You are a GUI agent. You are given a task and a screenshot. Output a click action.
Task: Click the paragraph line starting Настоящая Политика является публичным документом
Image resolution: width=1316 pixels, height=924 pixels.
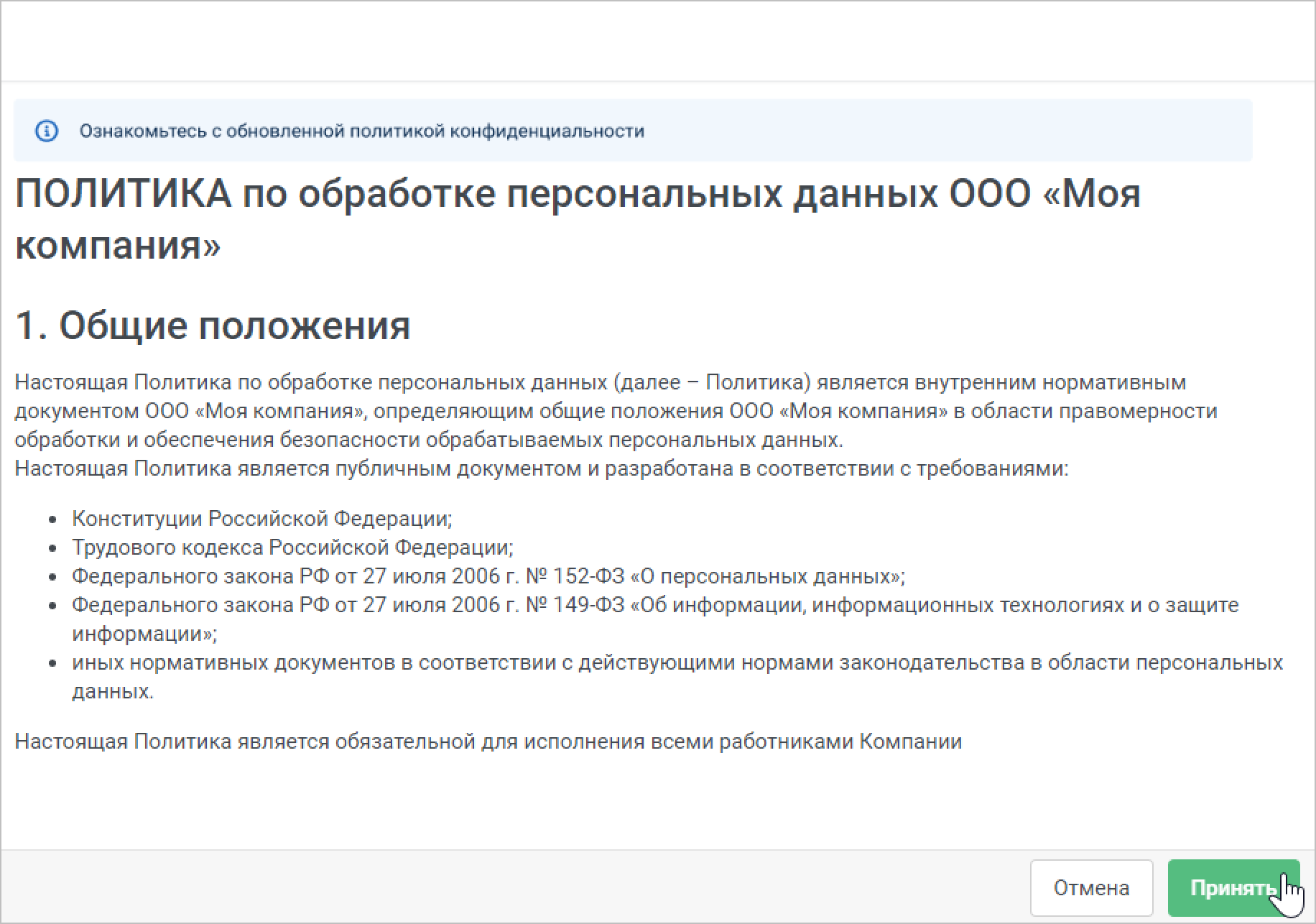(542, 468)
